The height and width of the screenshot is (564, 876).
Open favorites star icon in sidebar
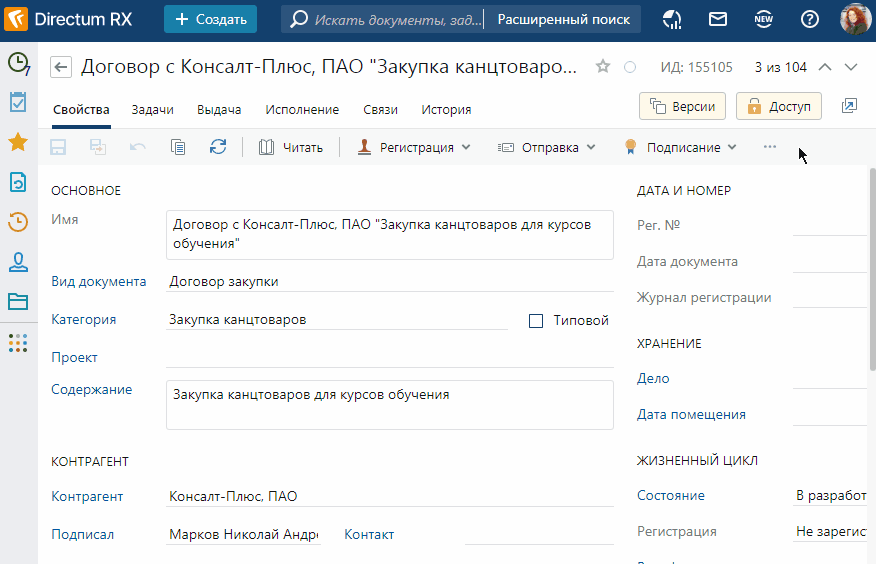[18, 142]
